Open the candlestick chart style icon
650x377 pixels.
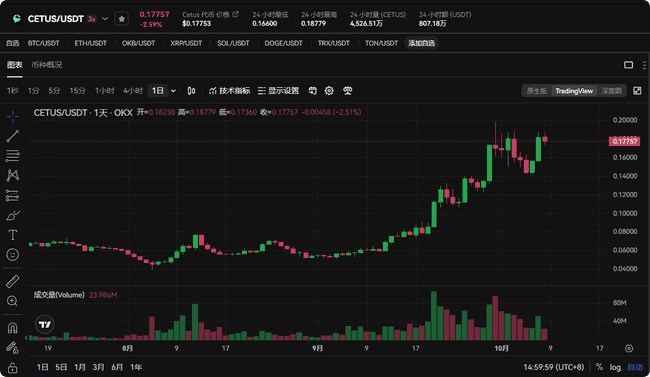191,91
